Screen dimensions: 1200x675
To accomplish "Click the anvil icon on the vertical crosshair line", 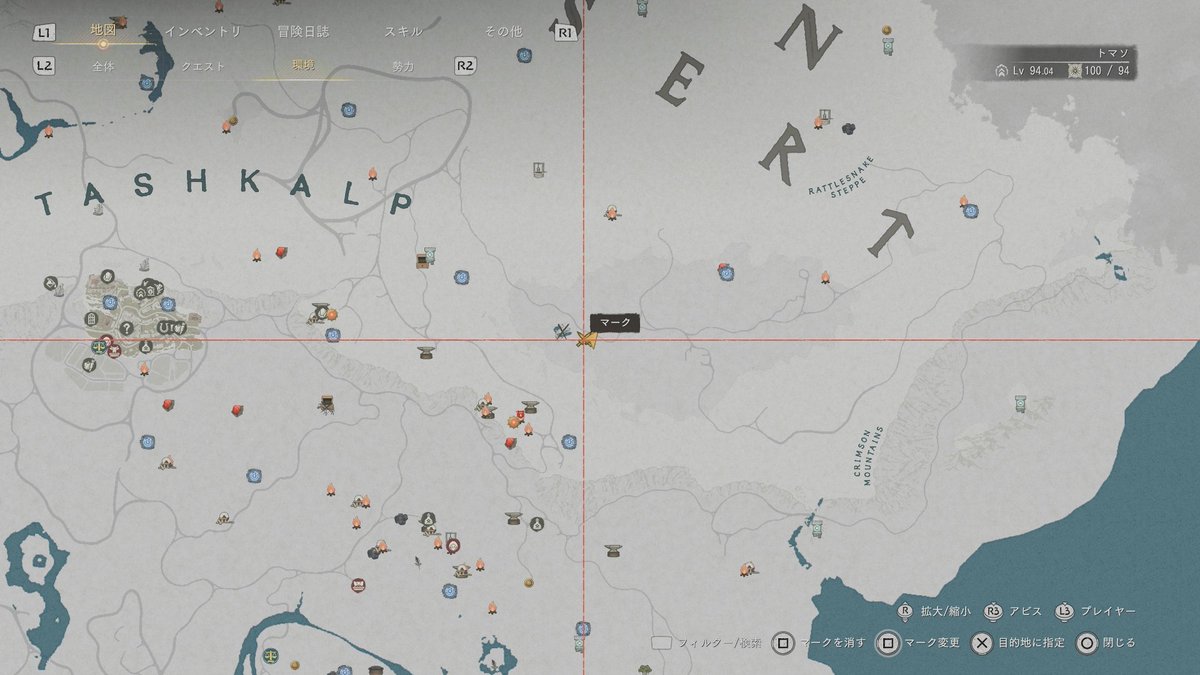I will point(613,551).
